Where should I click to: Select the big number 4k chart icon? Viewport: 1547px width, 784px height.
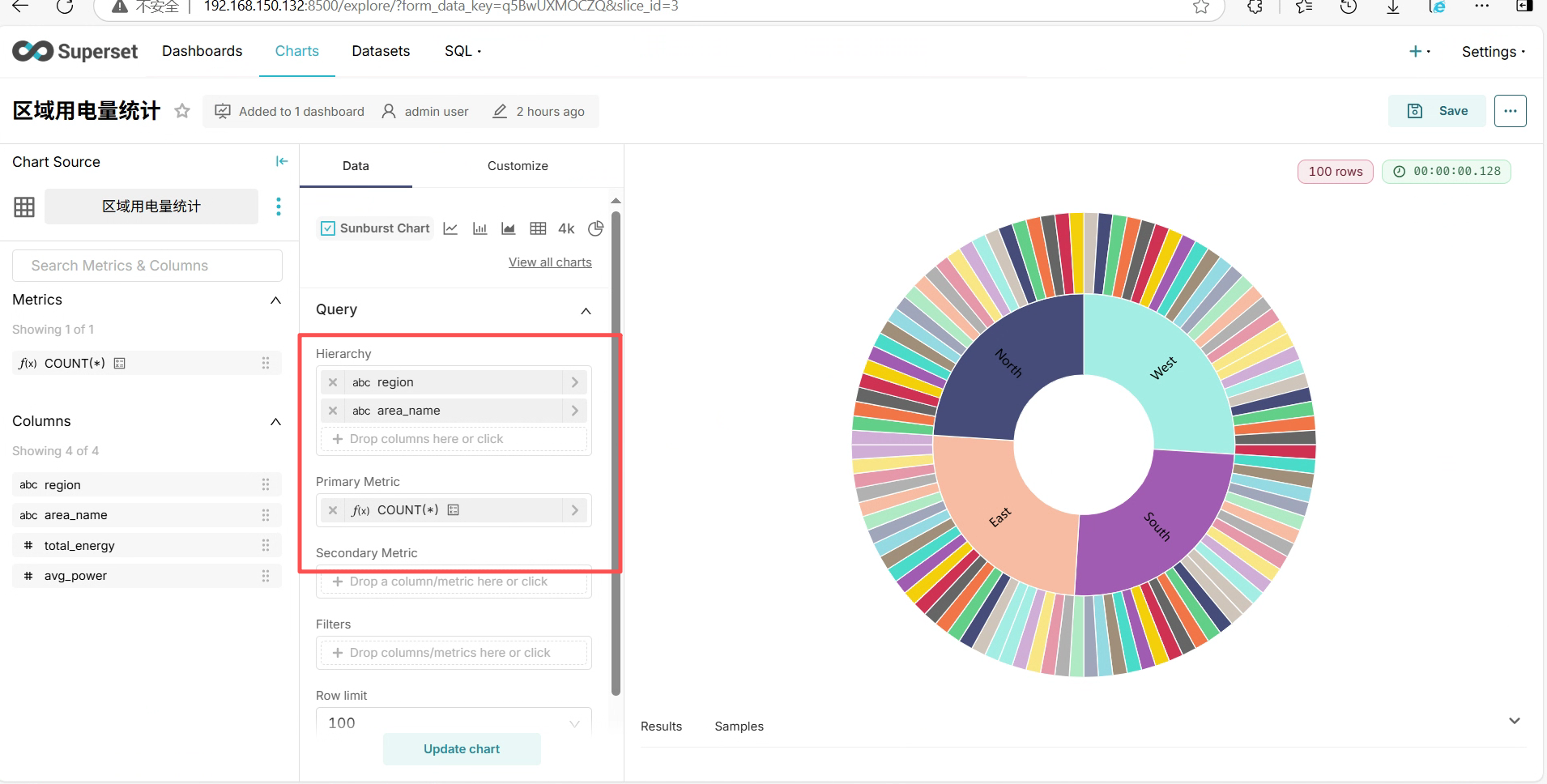coord(566,228)
